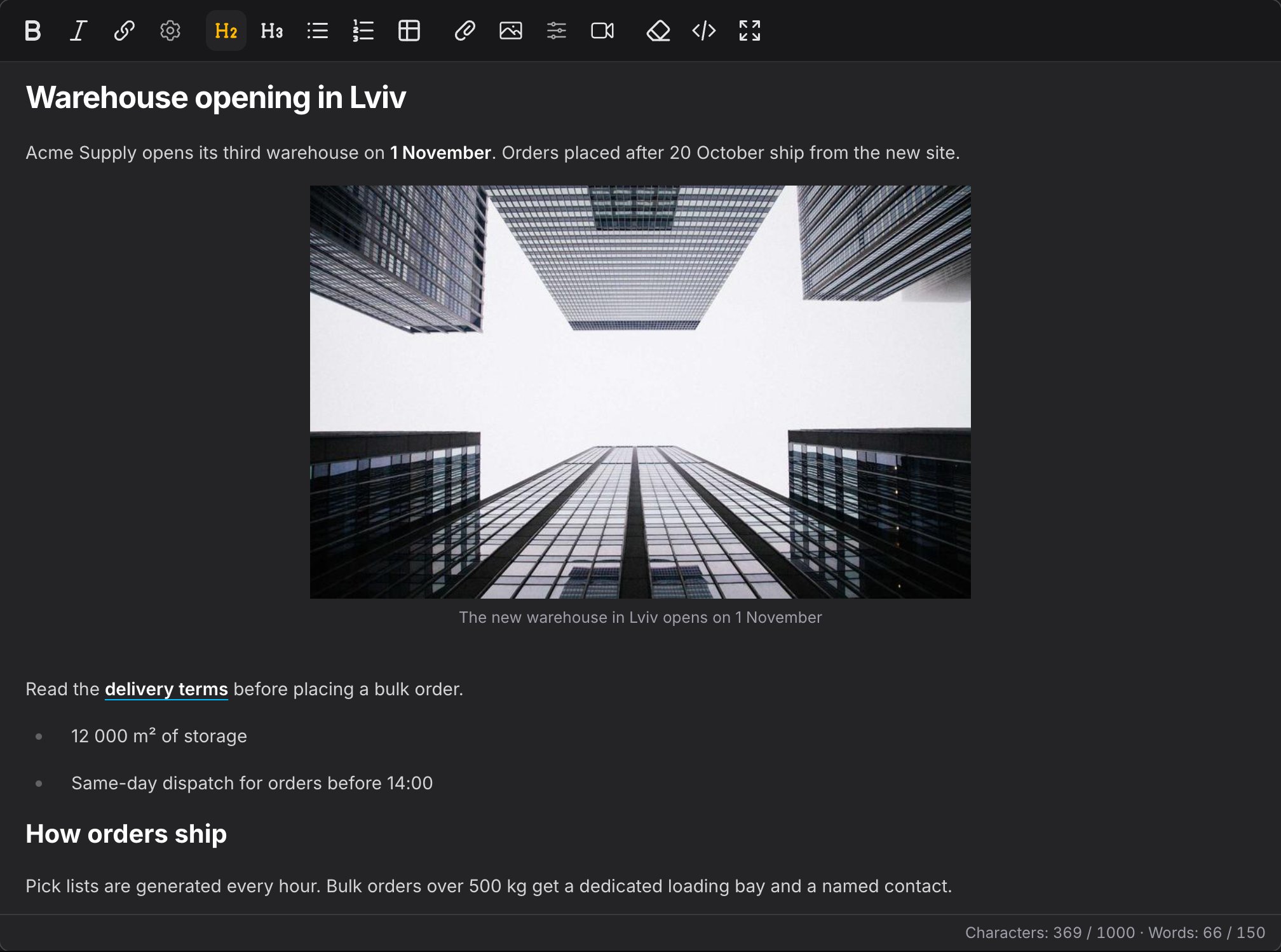Apply the H3 heading style
1281x952 pixels.
click(x=272, y=31)
